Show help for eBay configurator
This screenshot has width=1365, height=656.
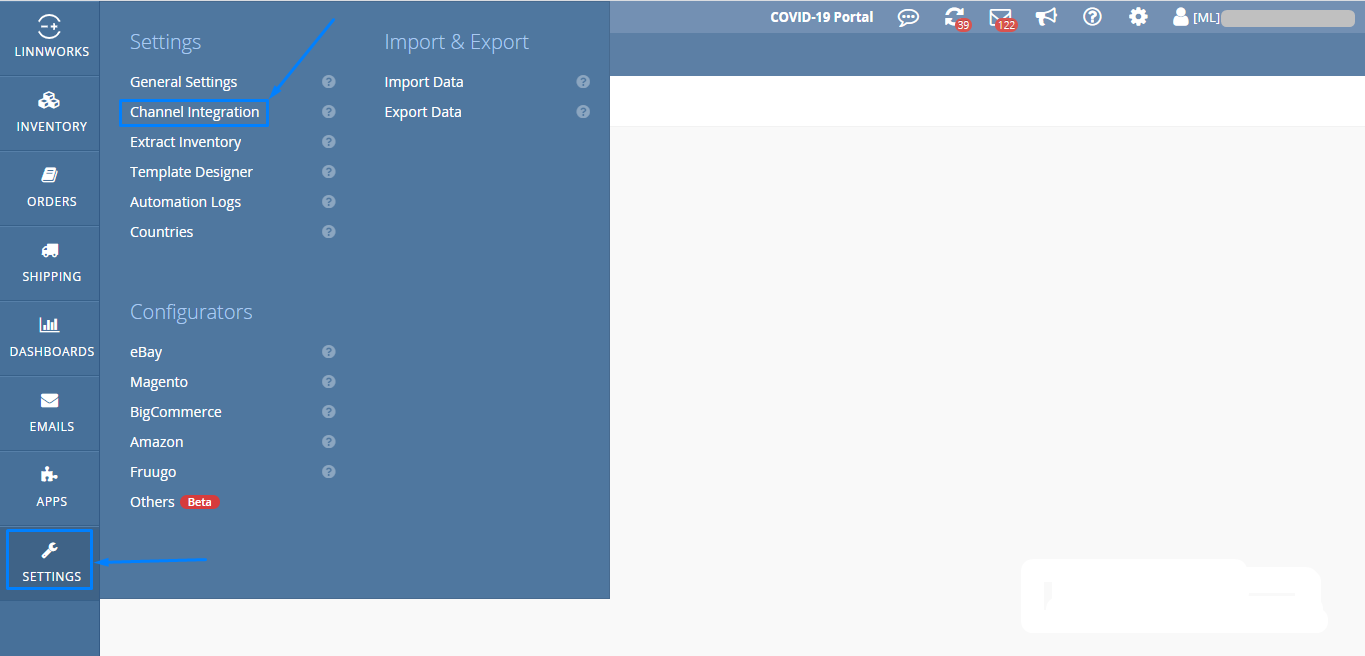pyautogui.click(x=329, y=352)
